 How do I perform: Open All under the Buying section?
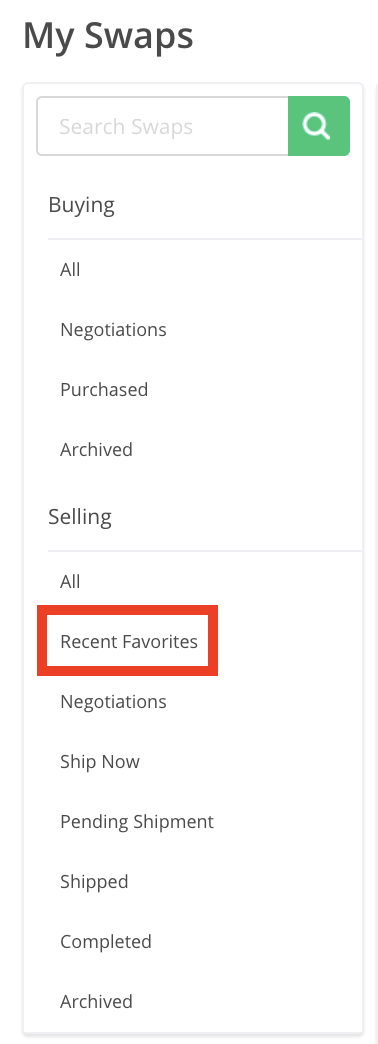[x=70, y=270]
